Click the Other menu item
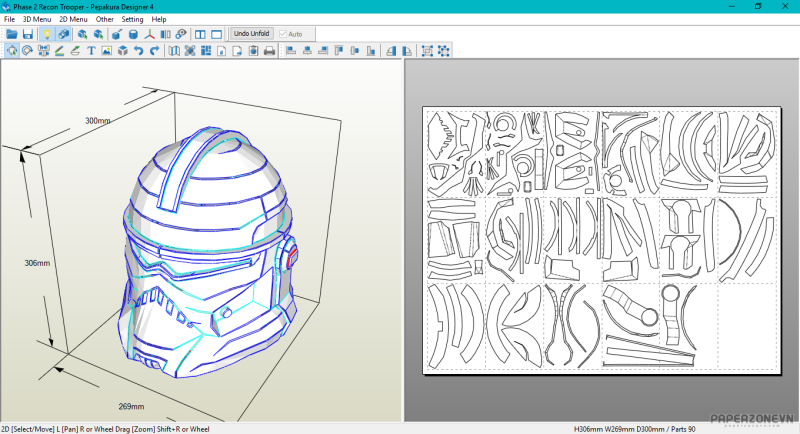This screenshot has width=800, height=434. point(104,19)
